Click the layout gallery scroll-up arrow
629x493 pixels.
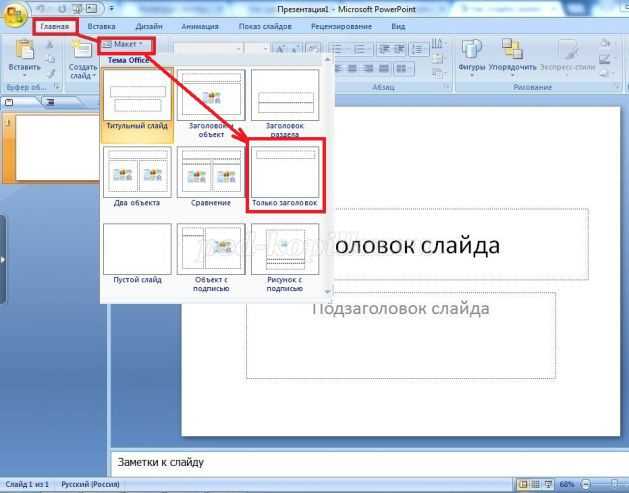(x=328, y=59)
